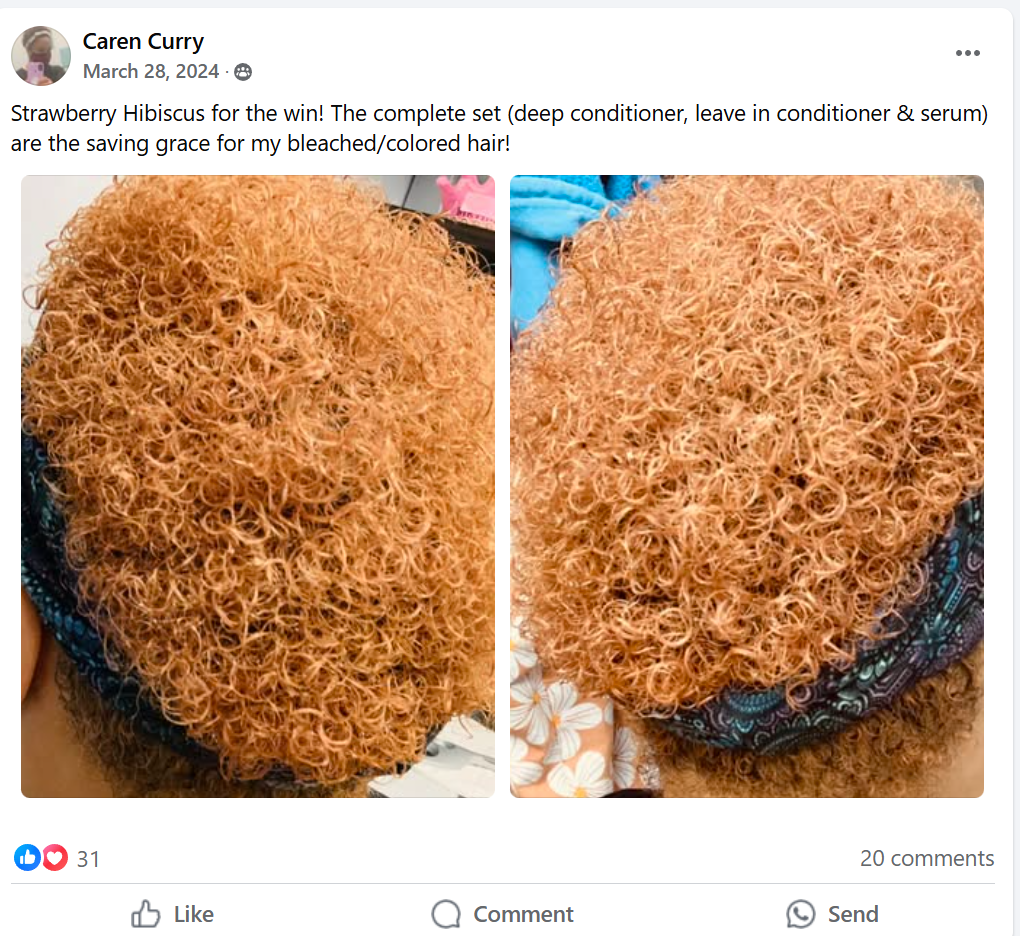The width and height of the screenshot is (1020, 936).
Task: Open the three-dot post options menu
Action: [x=967, y=53]
